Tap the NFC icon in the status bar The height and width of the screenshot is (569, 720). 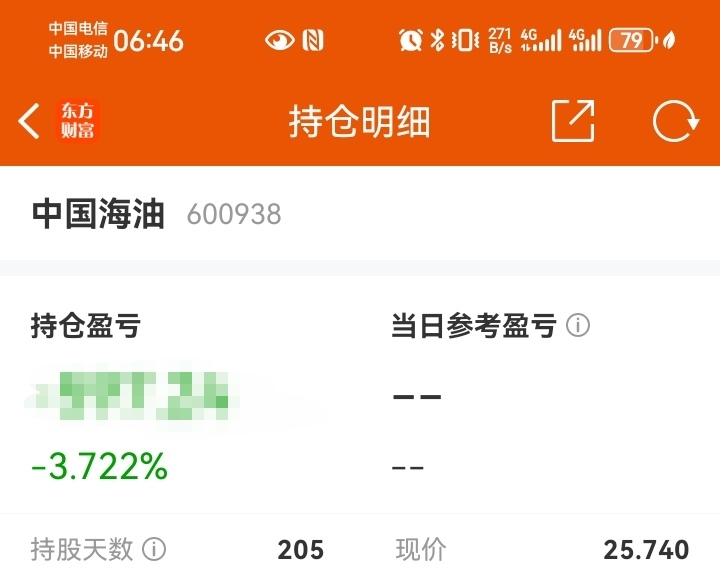(x=313, y=40)
